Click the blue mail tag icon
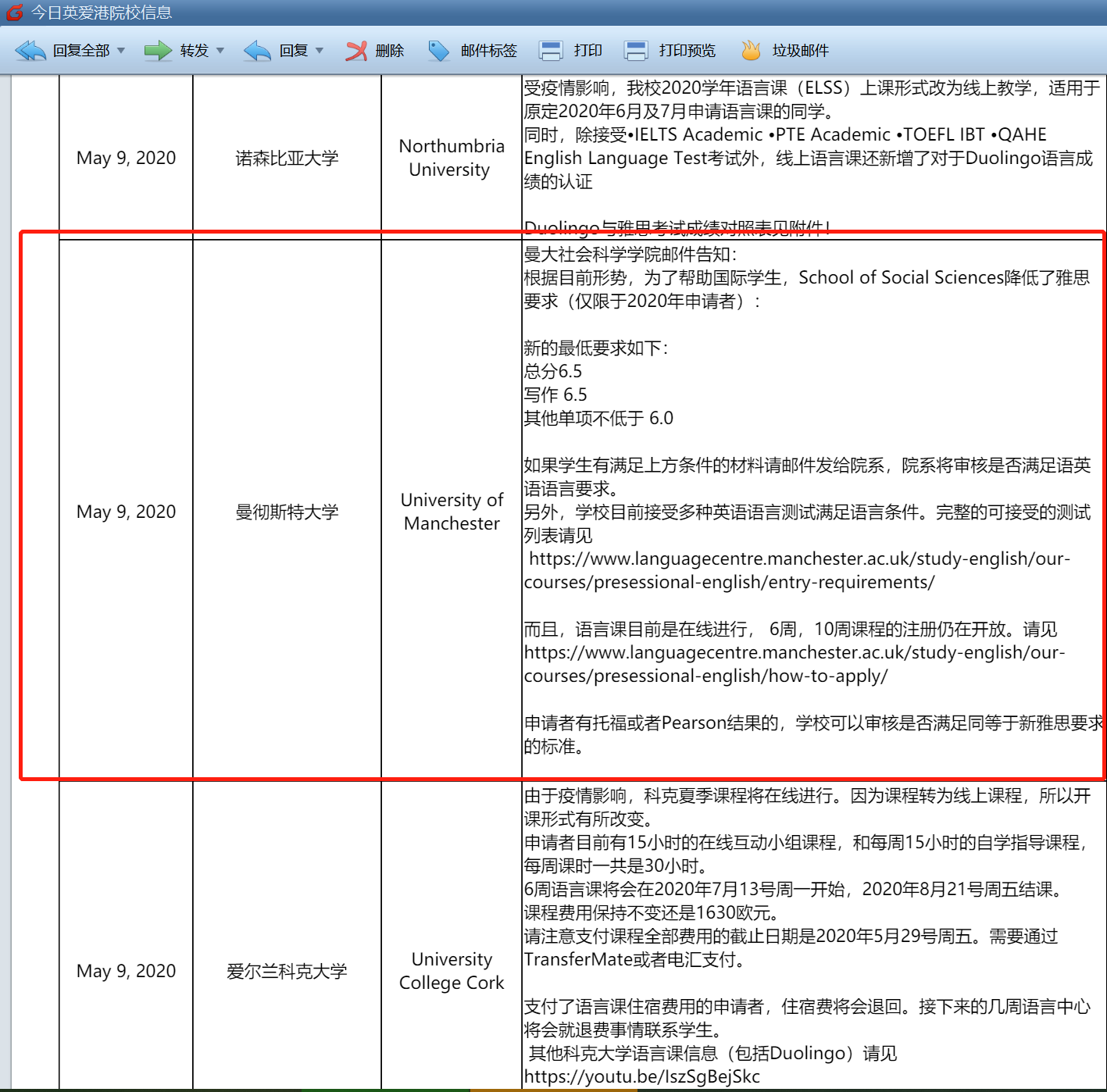This screenshot has height=1092, width=1107. pyautogui.click(x=439, y=51)
